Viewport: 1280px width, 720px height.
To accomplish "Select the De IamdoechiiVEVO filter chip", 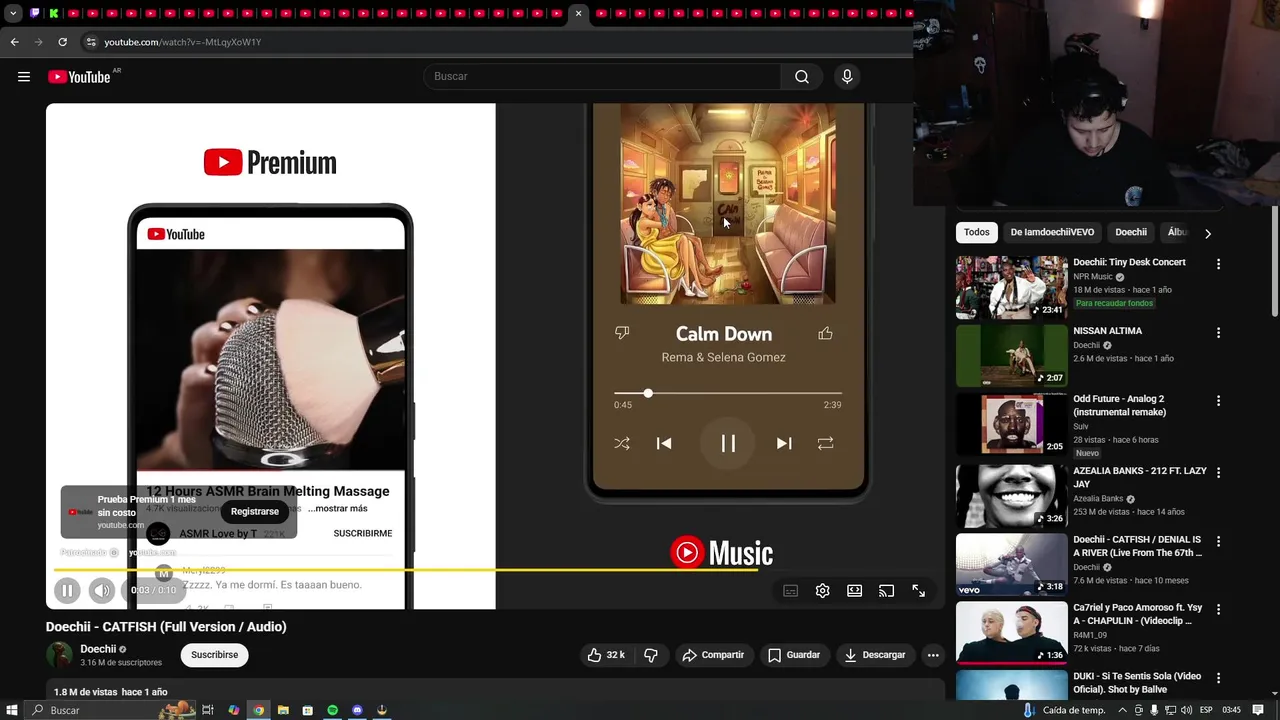I will point(1052,232).
